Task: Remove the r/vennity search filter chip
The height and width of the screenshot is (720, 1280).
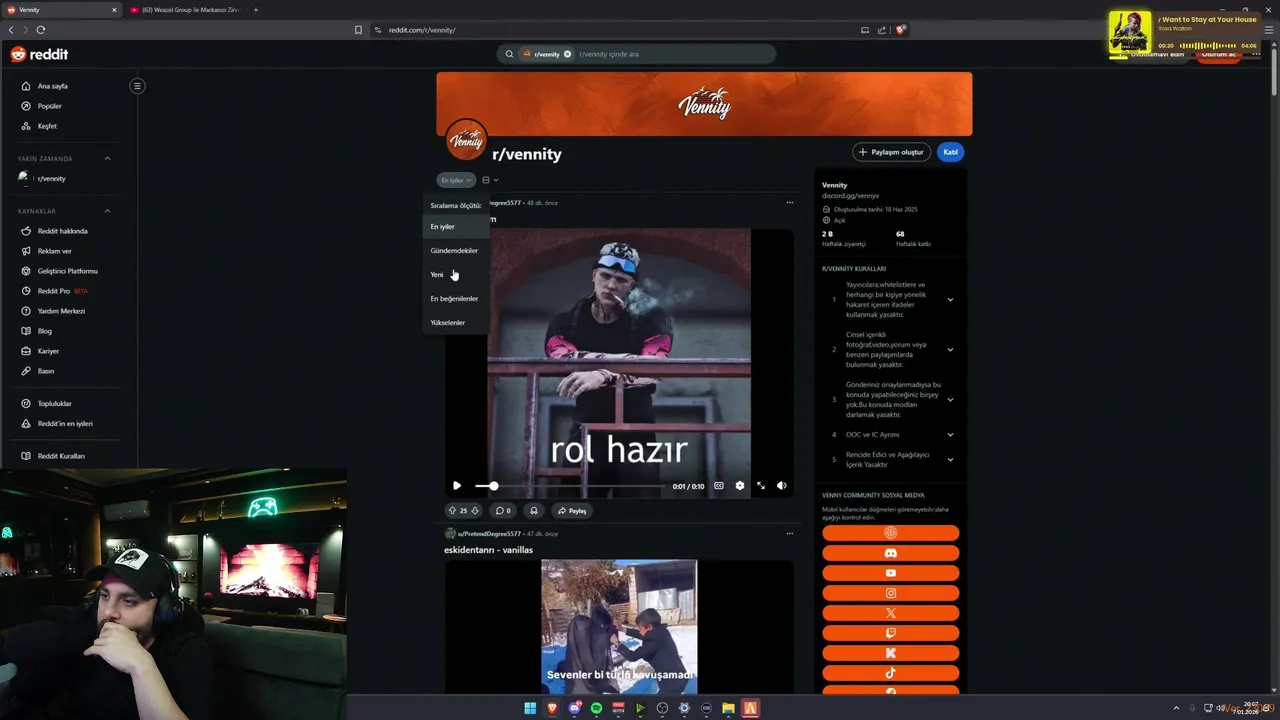Action: (567, 54)
